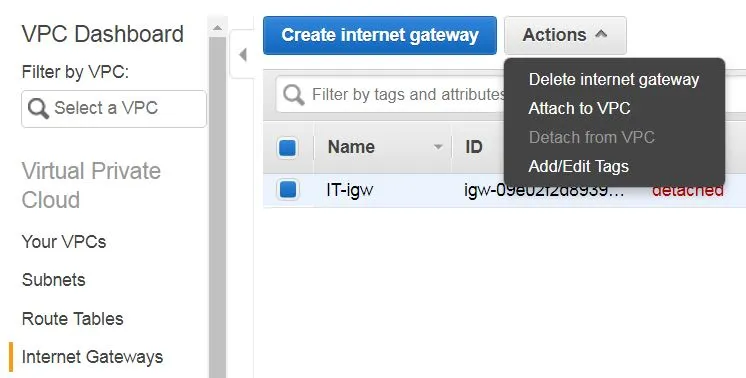Screen dimensions: 746x378
Task: Toggle the select-all checkbox in the header
Action: point(287,147)
